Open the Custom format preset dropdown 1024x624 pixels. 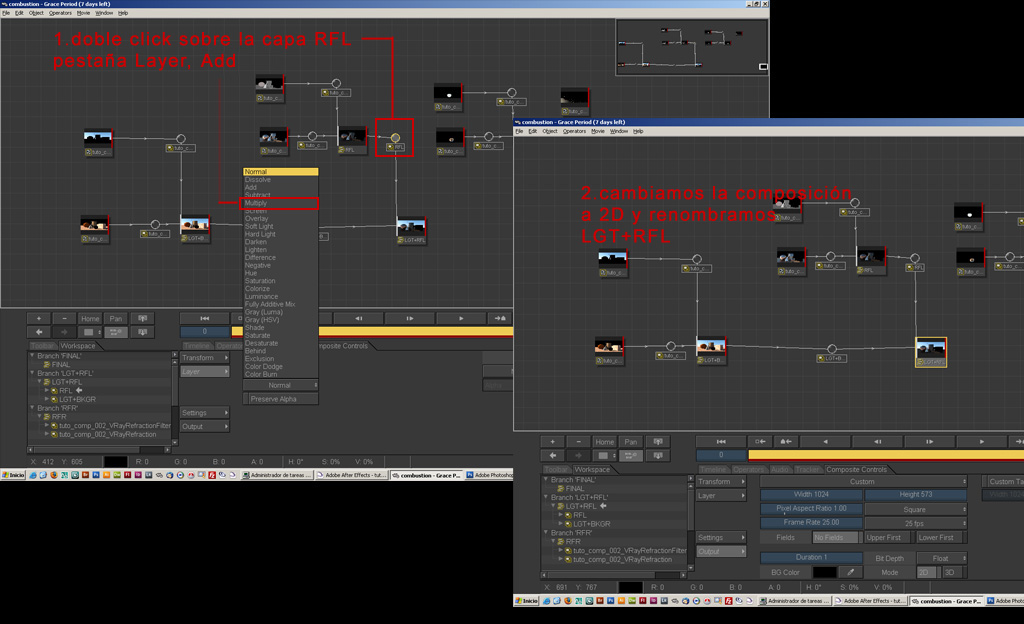863,481
